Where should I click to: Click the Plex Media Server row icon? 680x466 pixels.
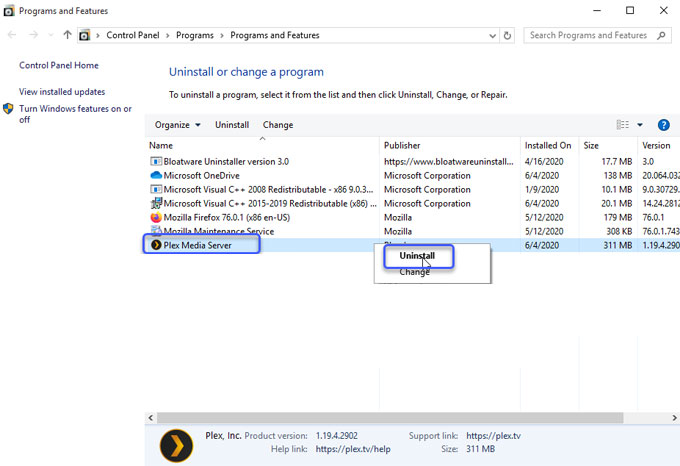(x=156, y=245)
